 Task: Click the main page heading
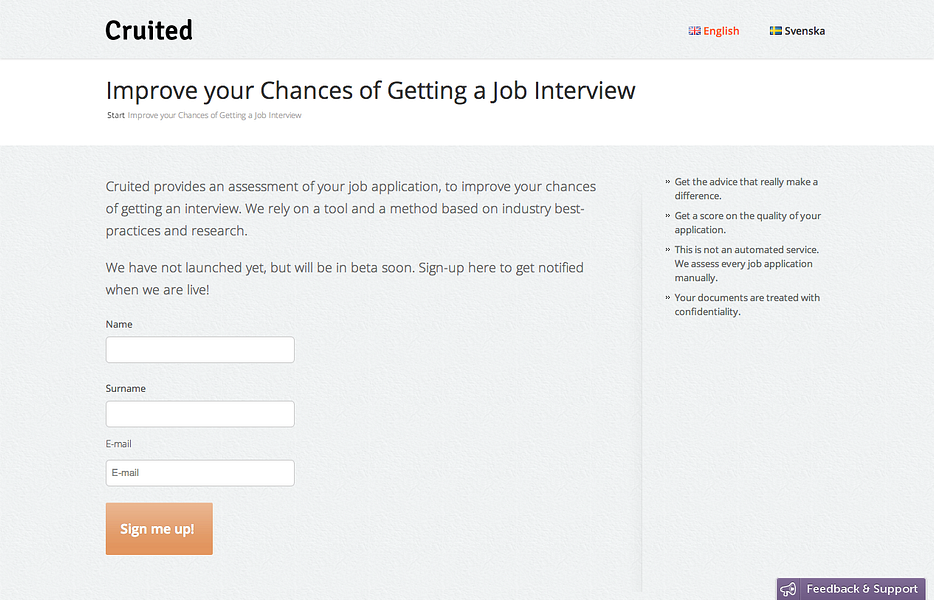click(370, 90)
